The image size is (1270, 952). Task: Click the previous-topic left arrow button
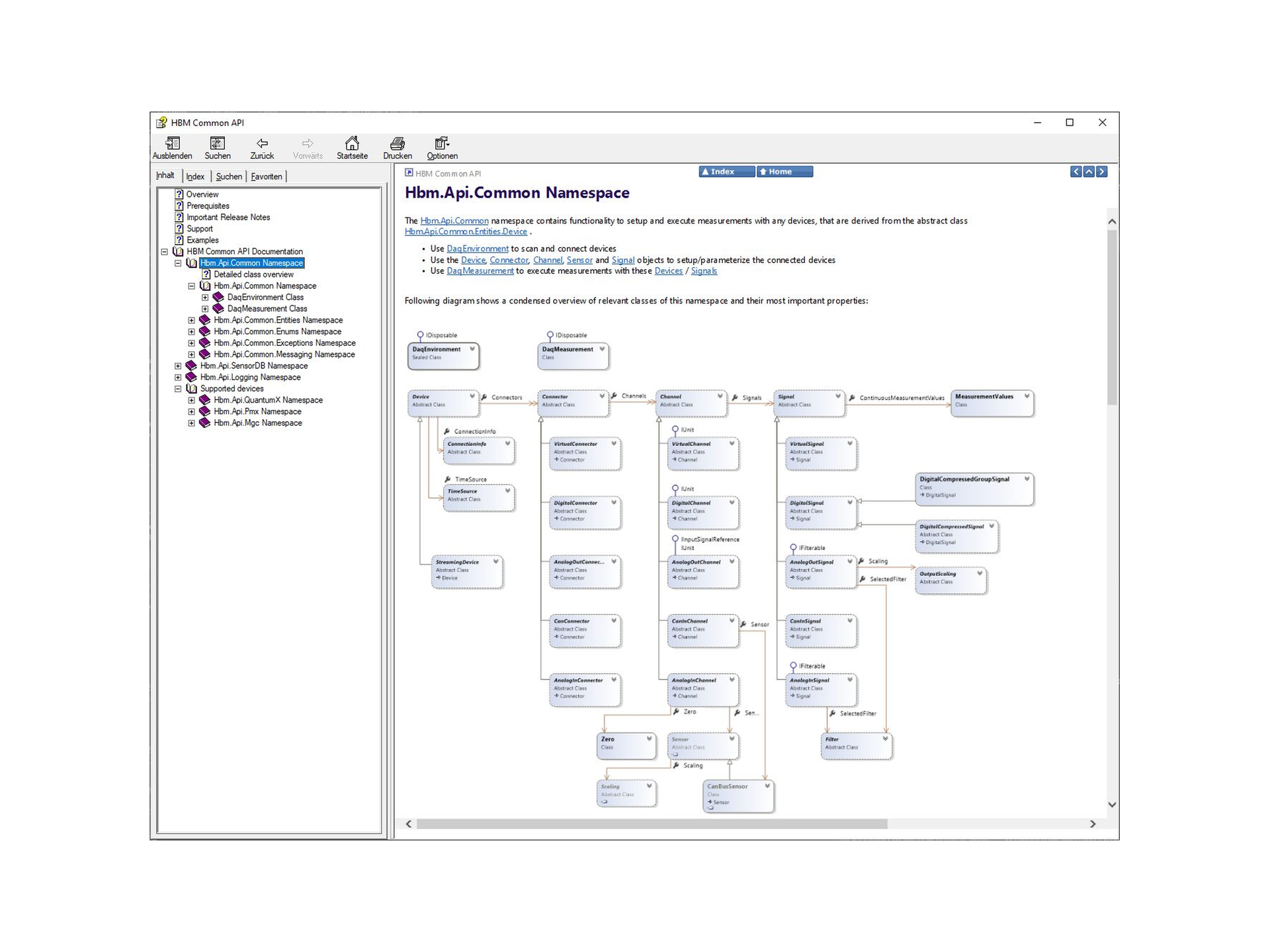pyautogui.click(x=1076, y=172)
